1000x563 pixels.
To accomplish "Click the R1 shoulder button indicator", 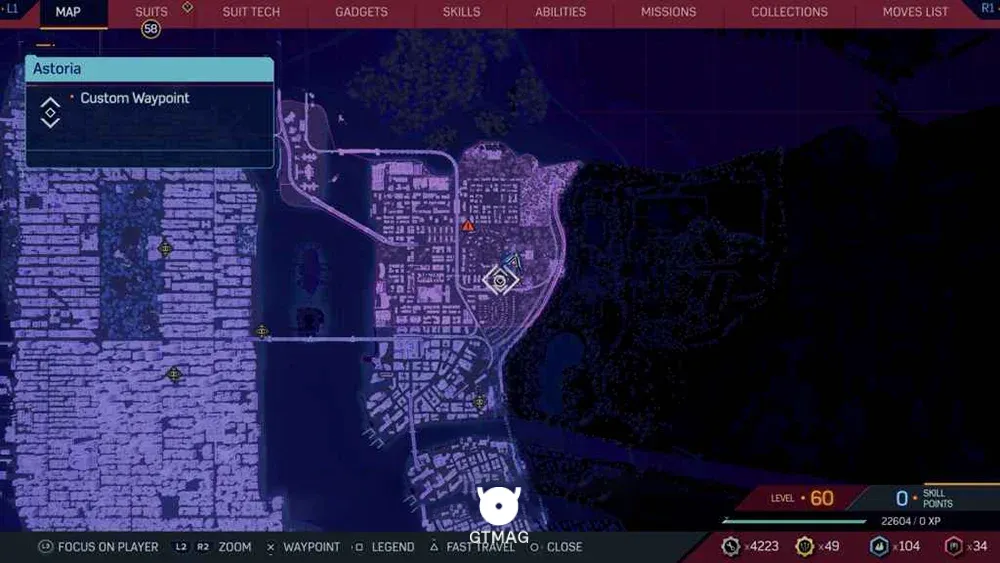I will 987,8.
